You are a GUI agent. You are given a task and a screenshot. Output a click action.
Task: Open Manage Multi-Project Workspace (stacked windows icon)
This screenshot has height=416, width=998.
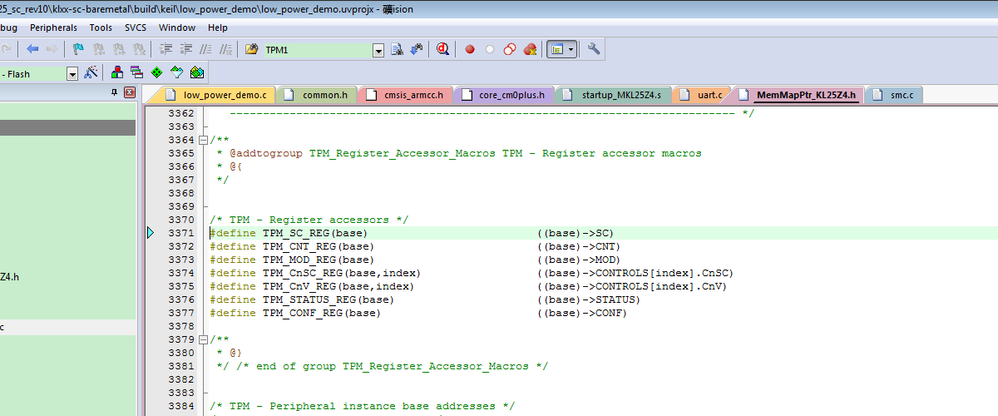(136, 73)
